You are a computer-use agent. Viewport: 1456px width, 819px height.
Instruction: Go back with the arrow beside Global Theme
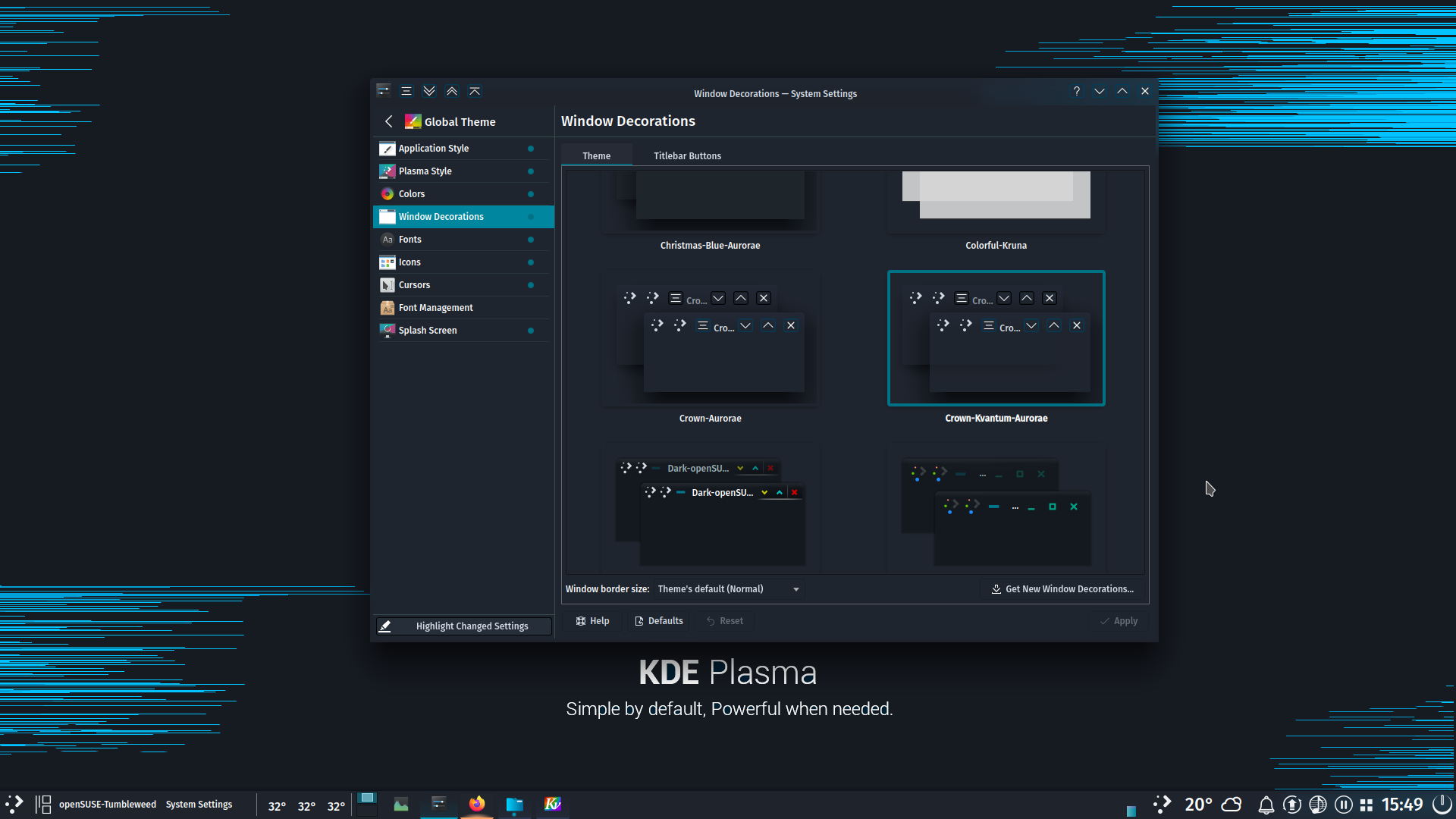389,121
